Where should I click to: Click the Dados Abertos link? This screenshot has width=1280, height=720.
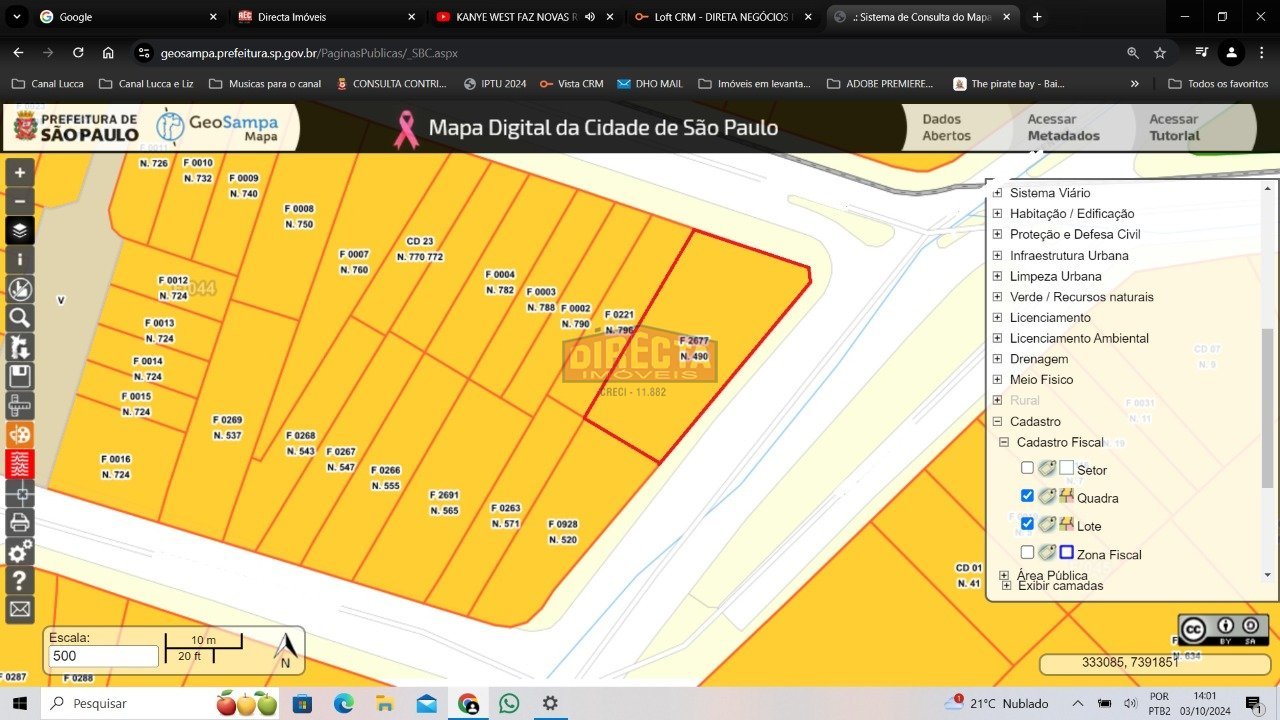pos(946,127)
